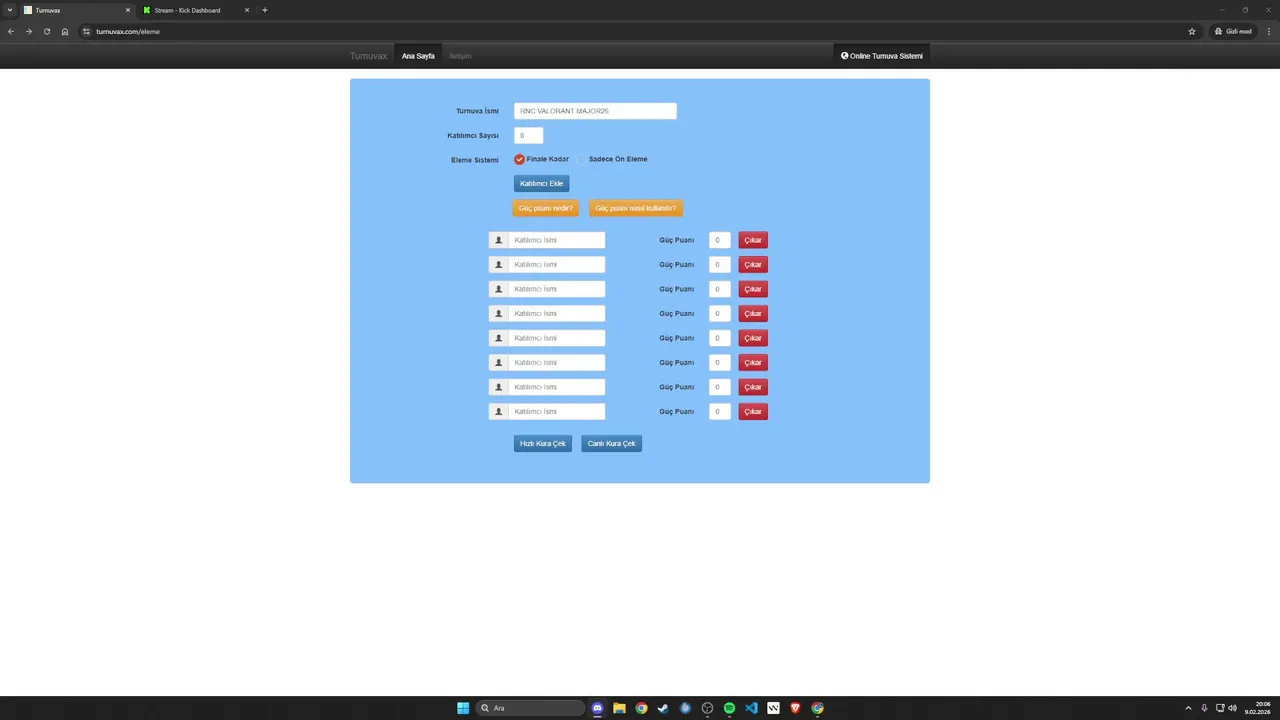Click the browser forward arrow
This screenshot has height=720, width=1280.
(29, 31)
